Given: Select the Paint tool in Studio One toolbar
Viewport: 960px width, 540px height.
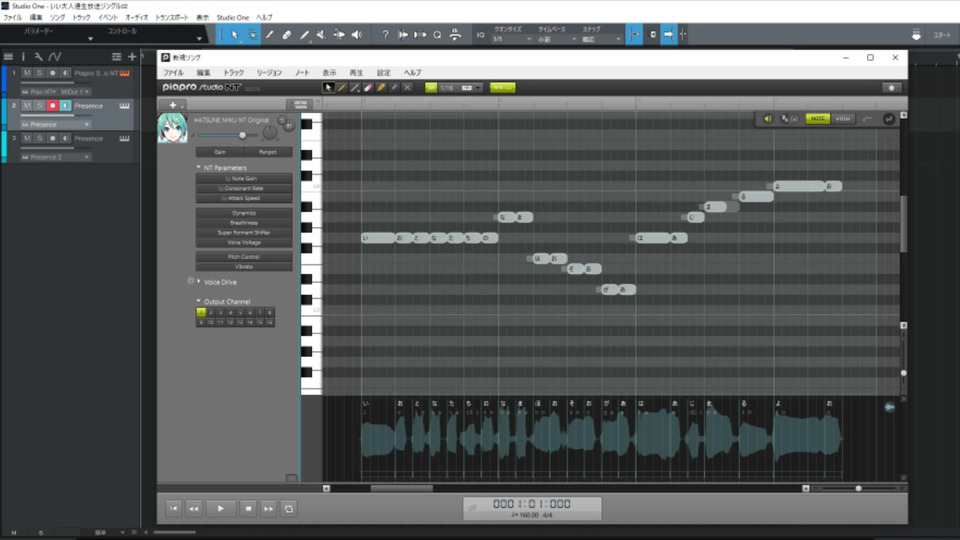Looking at the screenshot, I should tap(304, 35).
